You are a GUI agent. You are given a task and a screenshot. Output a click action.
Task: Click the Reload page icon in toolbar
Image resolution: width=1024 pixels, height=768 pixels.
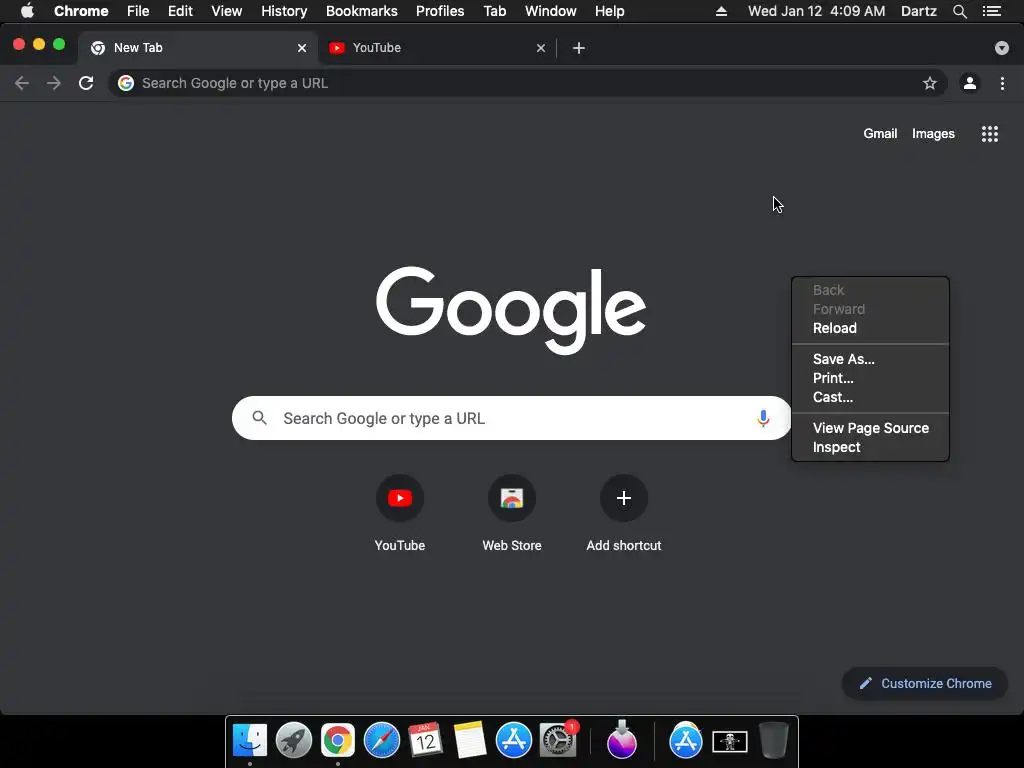[86, 83]
